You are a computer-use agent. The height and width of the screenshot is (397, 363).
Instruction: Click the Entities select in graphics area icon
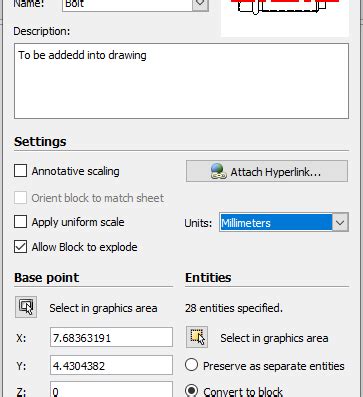click(197, 337)
